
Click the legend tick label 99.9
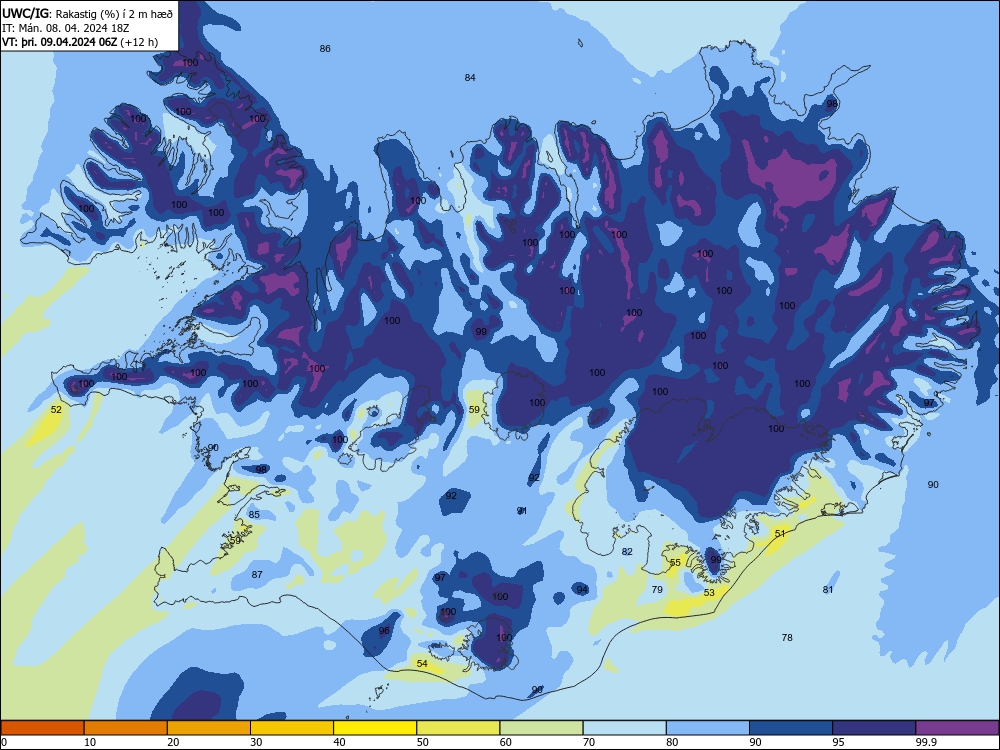pos(925,742)
